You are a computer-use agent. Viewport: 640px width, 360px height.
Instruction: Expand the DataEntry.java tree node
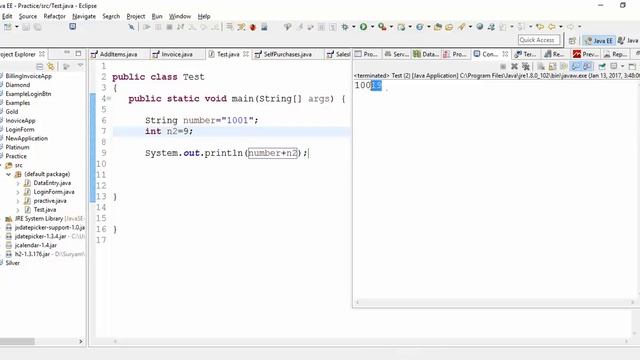tap(18, 183)
